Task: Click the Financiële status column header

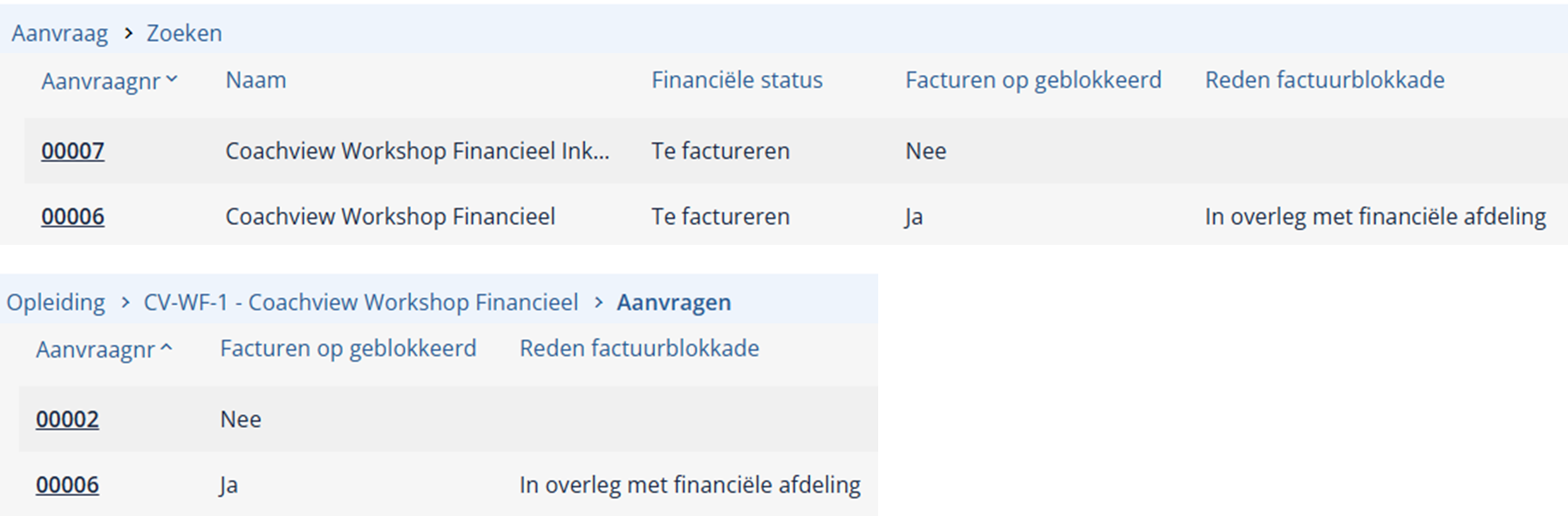Action: [x=737, y=80]
